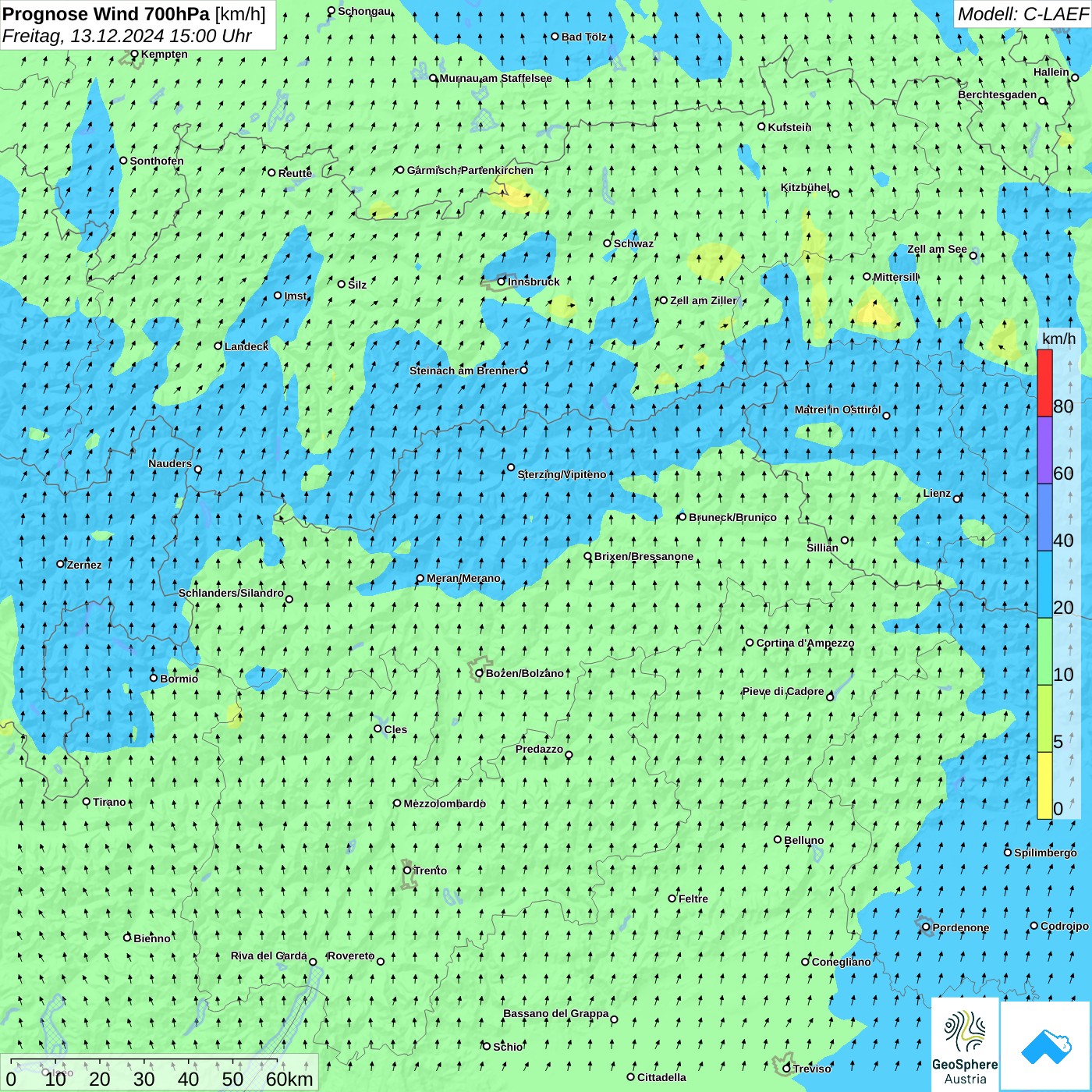This screenshot has width=1092, height=1092.
Task: Click the Treviso label
Action: point(812,1069)
